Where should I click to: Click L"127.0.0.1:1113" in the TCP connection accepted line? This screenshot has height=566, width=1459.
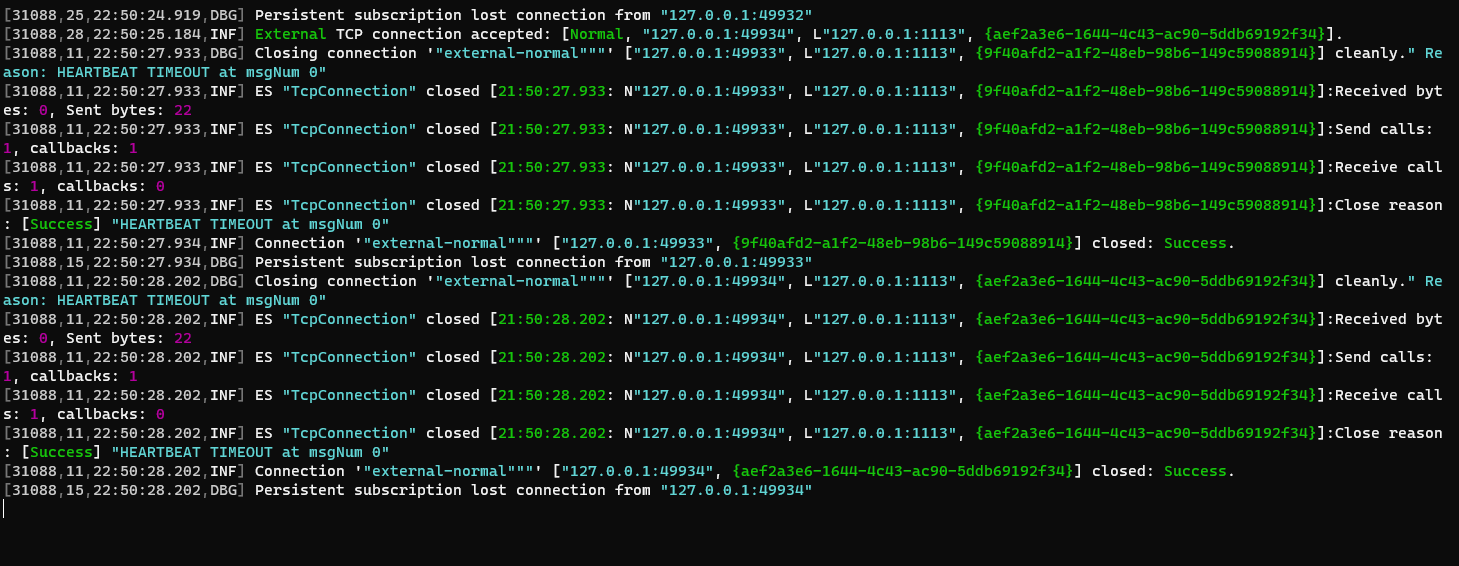[x=887, y=34]
